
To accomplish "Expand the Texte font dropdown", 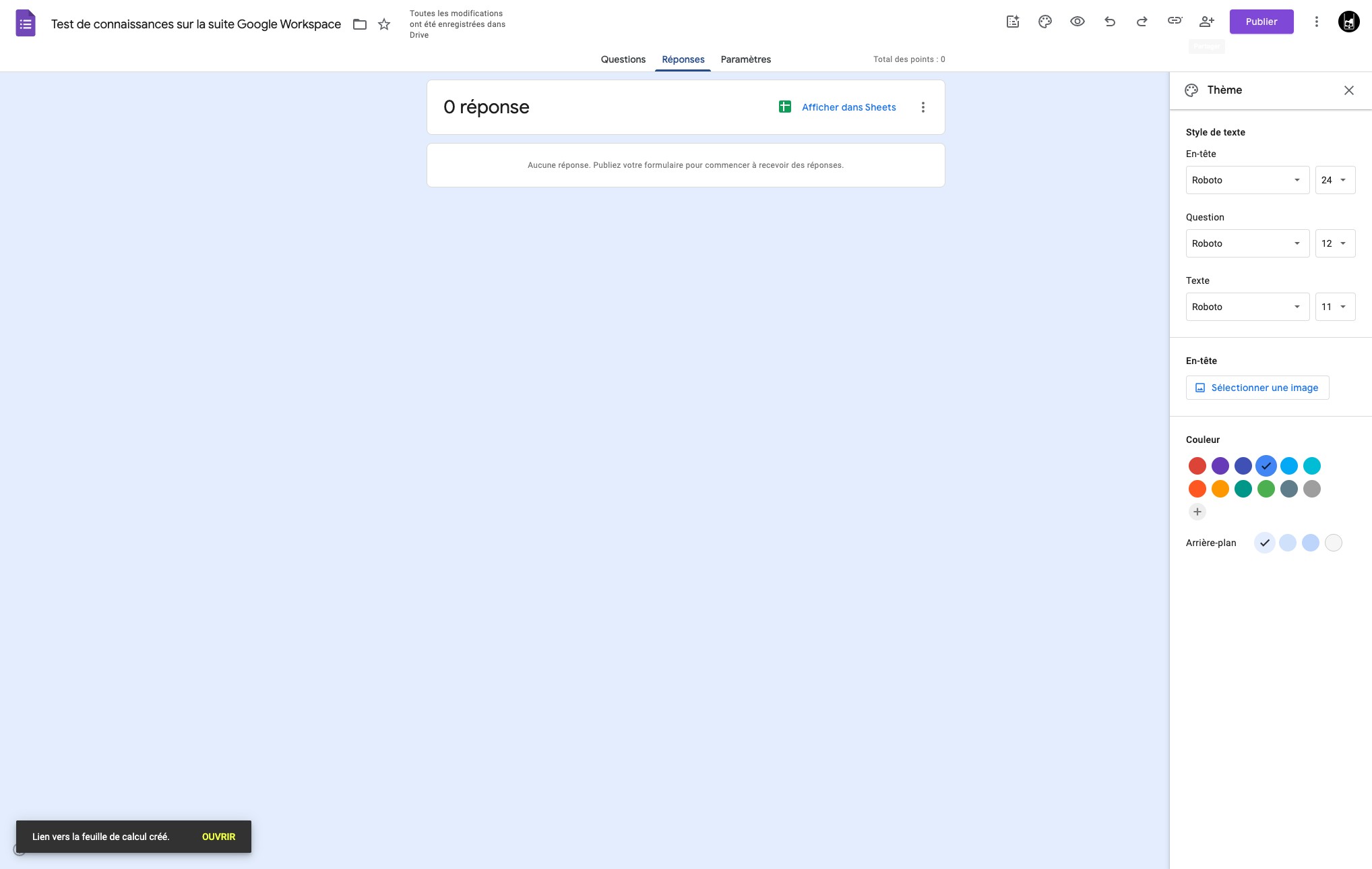I will 1247,307.
